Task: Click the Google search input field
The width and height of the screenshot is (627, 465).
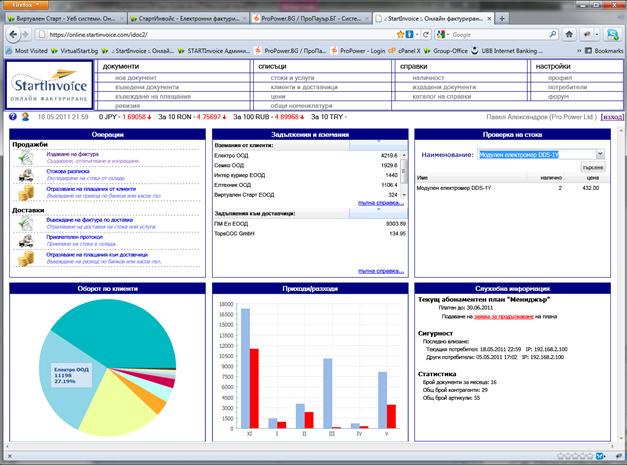Action: 499,35
